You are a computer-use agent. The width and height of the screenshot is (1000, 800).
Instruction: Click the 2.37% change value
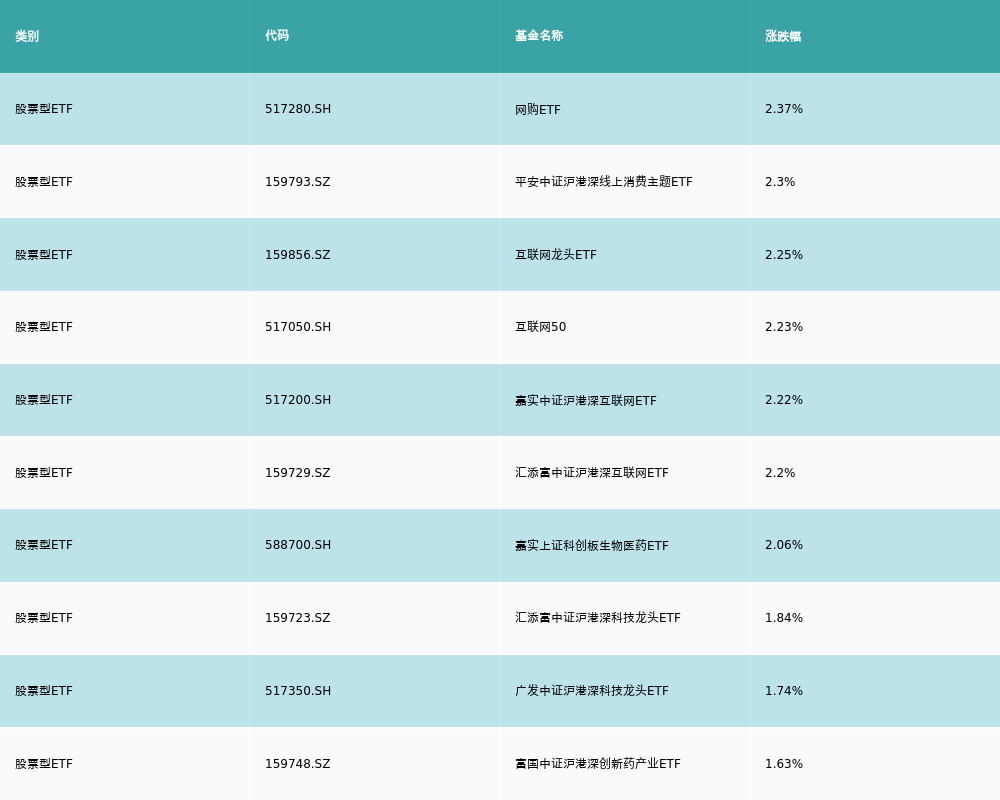tap(784, 109)
